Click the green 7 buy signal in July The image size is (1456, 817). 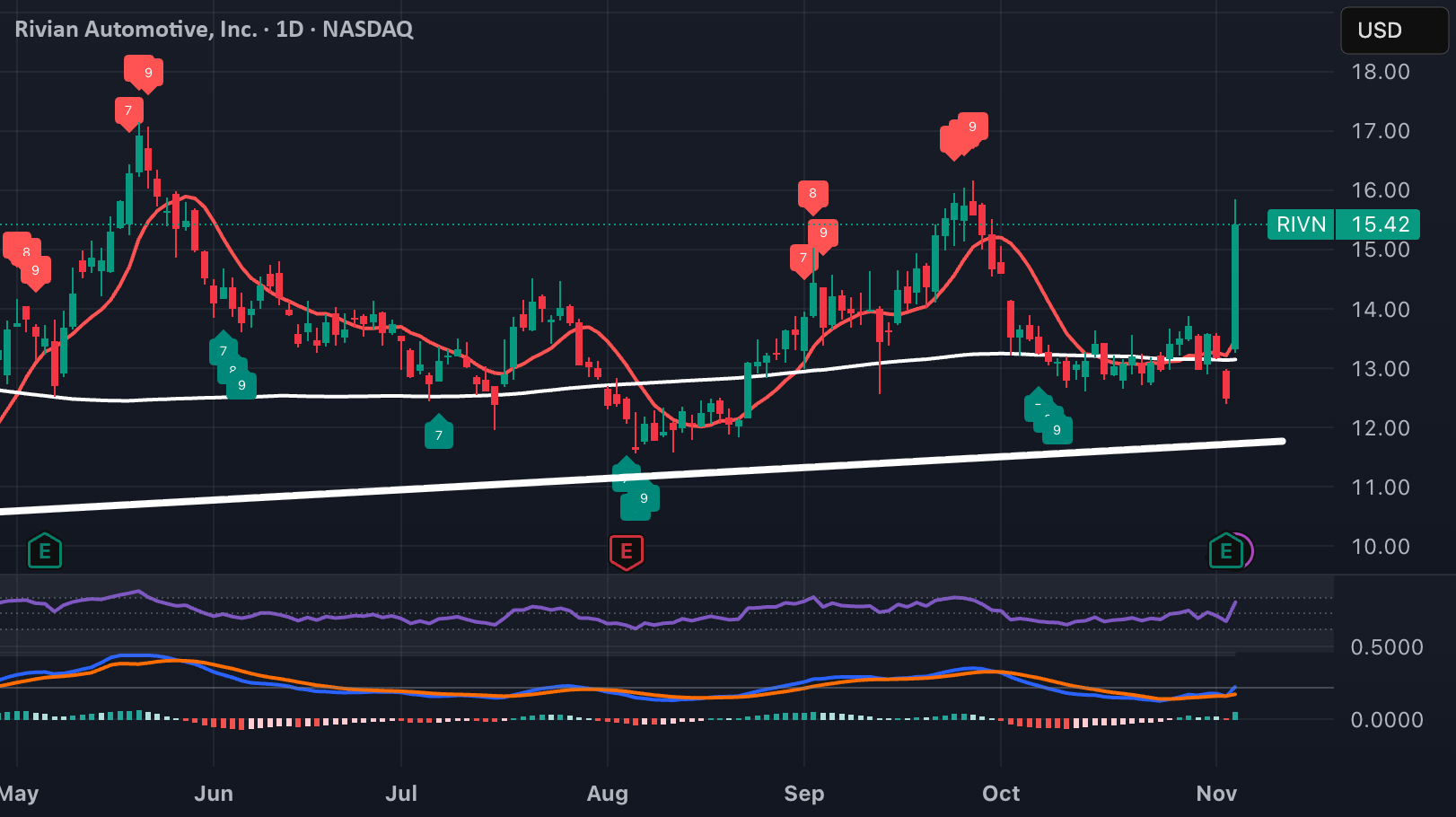[439, 434]
